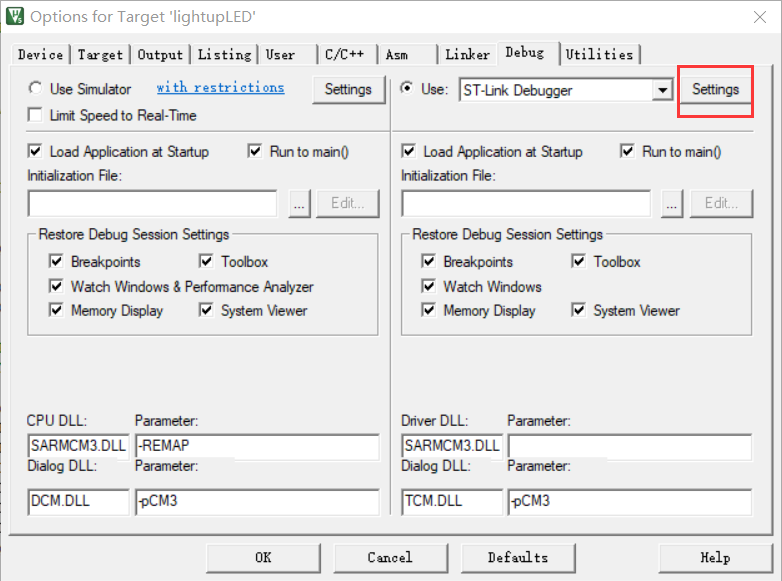Toggle ST-Link Toolbox checkbox

(579, 261)
